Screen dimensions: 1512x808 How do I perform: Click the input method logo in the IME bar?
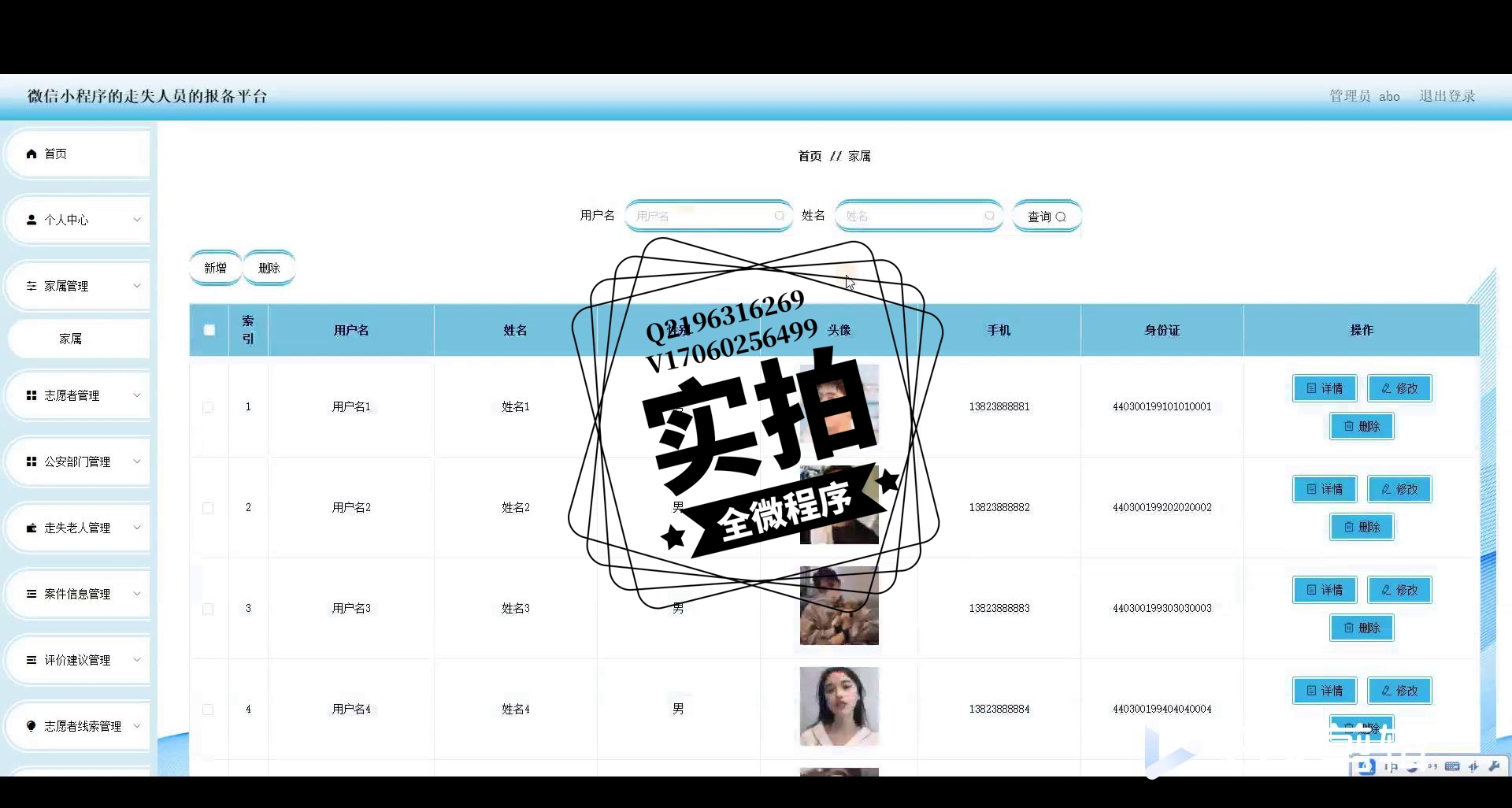1366,766
